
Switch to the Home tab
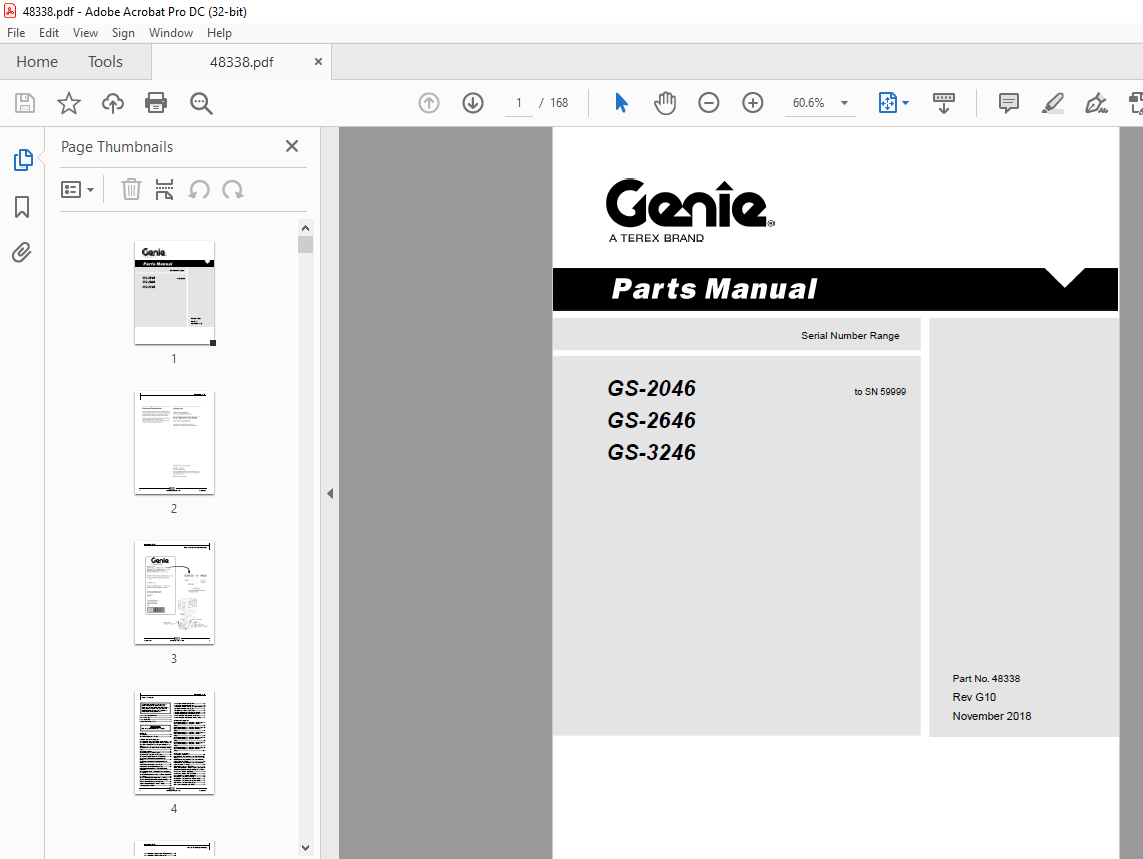click(37, 62)
